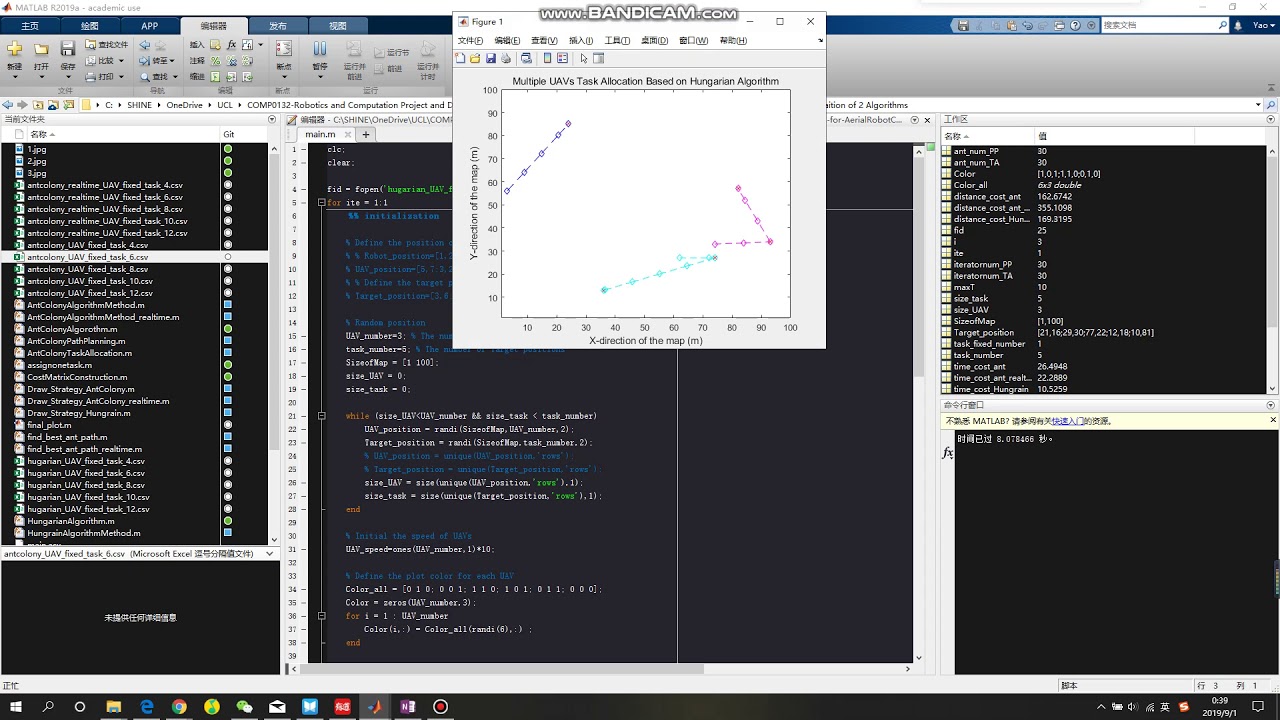This screenshot has width=1280, height=720.
Task: Toggle Git status circle for 1.jpg
Action: click(x=228, y=149)
